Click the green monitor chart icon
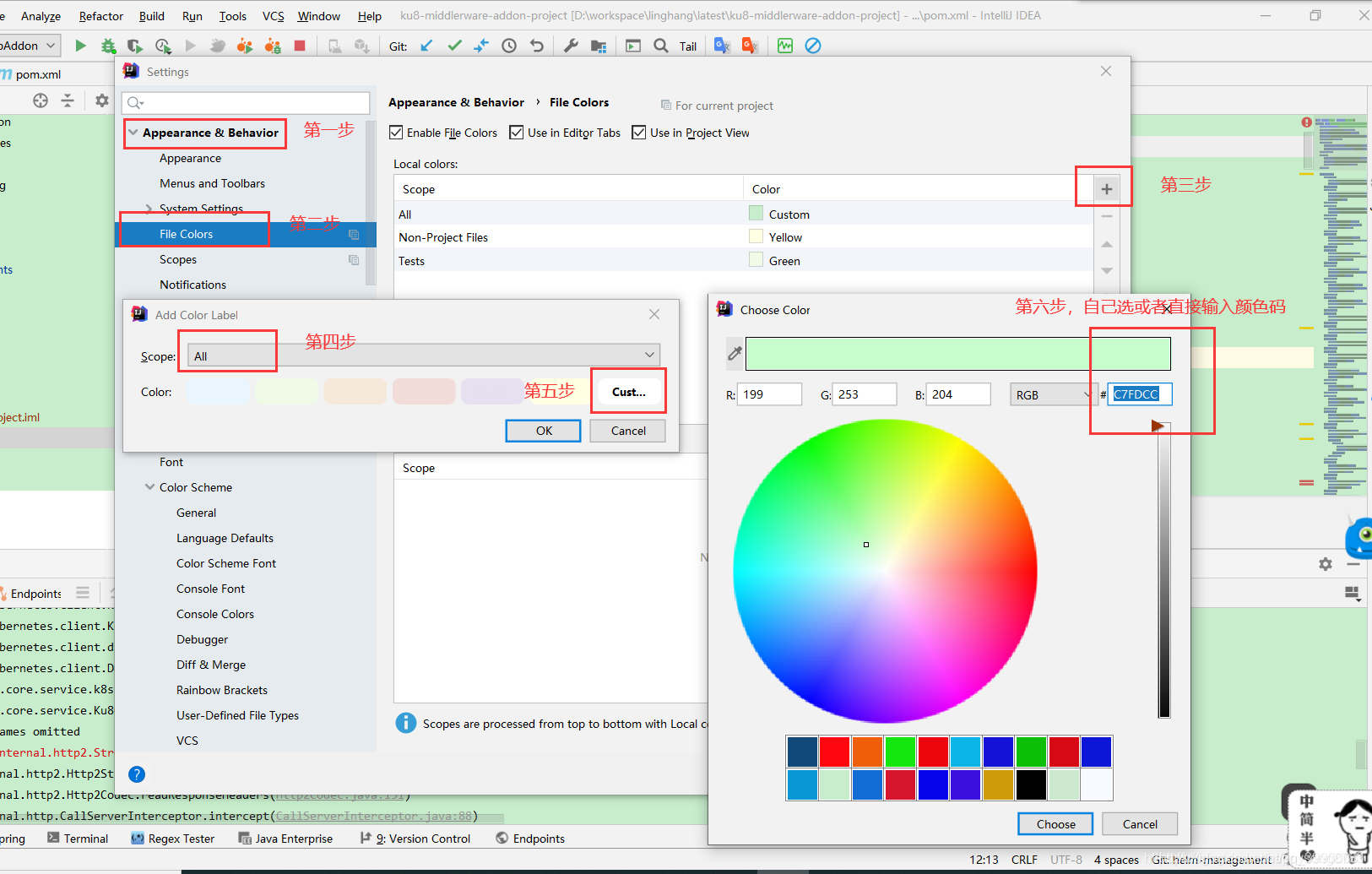 pyautogui.click(x=785, y=46)
